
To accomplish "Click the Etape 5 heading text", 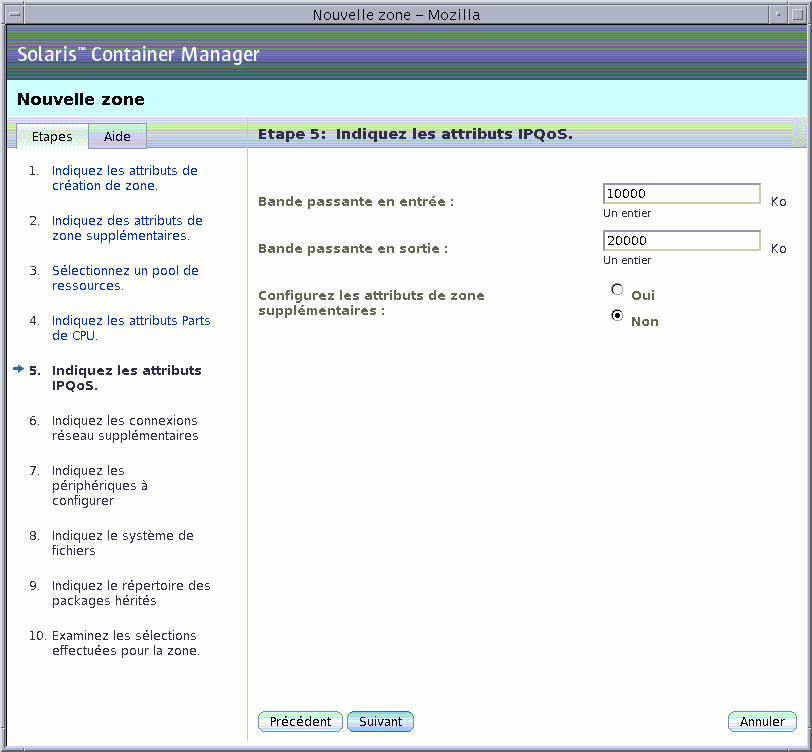I will [x=415, y=134].
